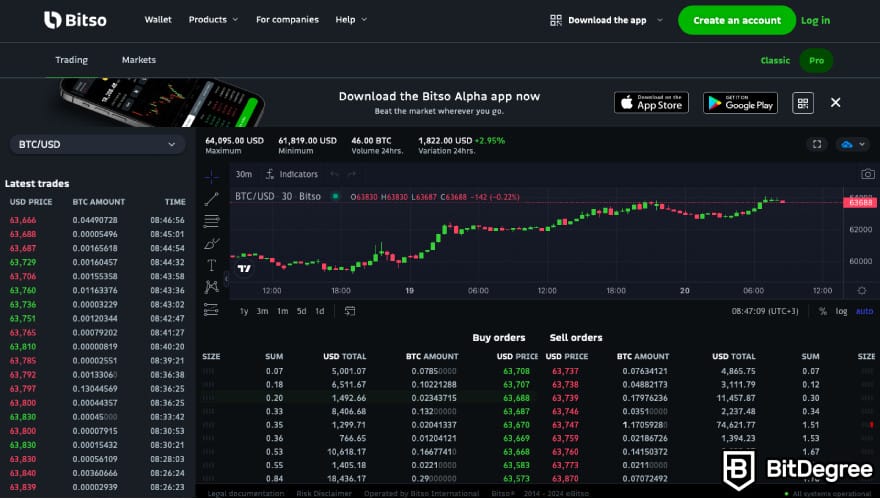Select the brush drawing tool
Screen dimensions: 880x499
[212, 244]
